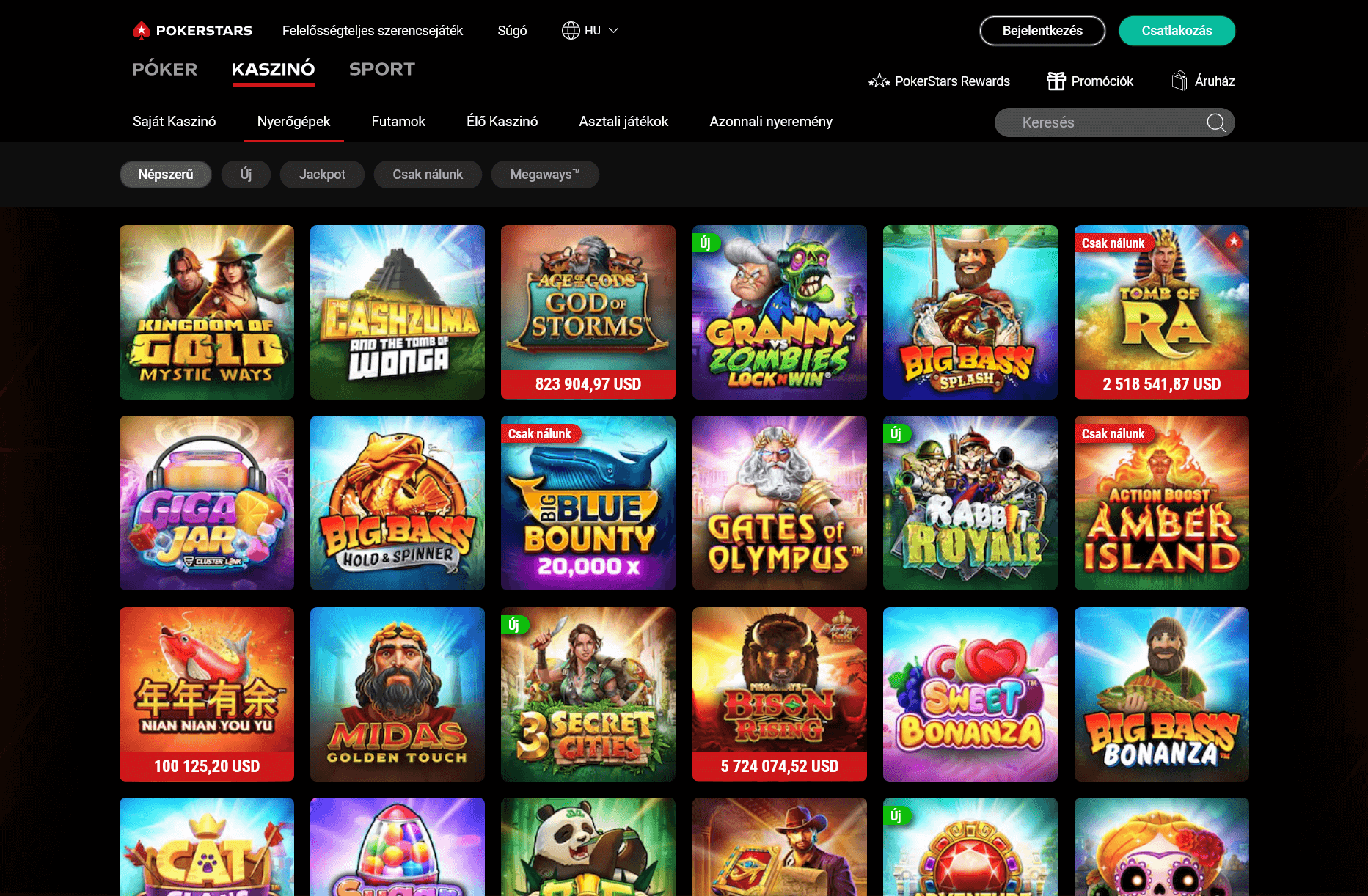Select the Jackpot filter chip

point(322,175)
